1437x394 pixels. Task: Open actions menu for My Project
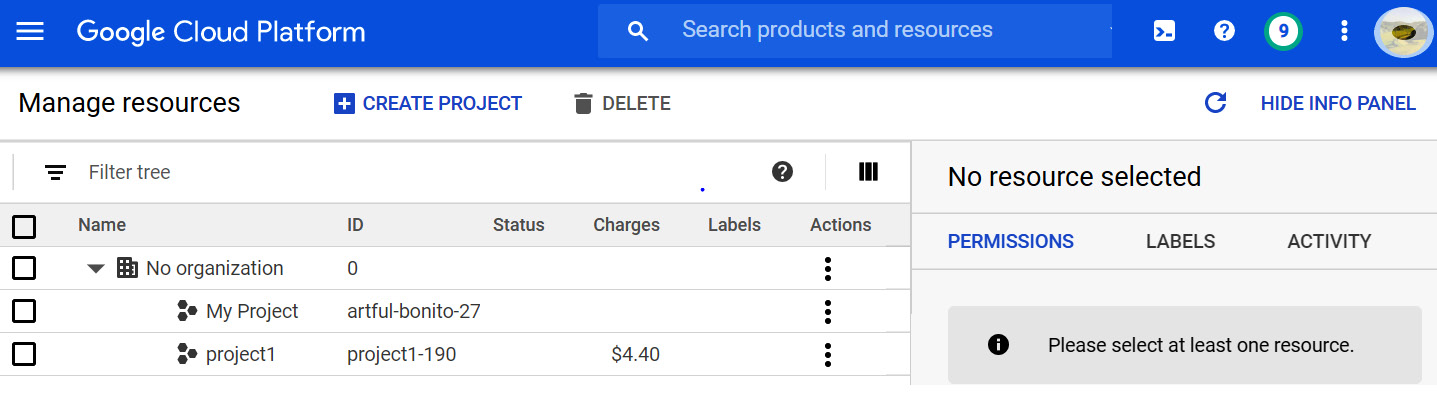tap(827, 312)
